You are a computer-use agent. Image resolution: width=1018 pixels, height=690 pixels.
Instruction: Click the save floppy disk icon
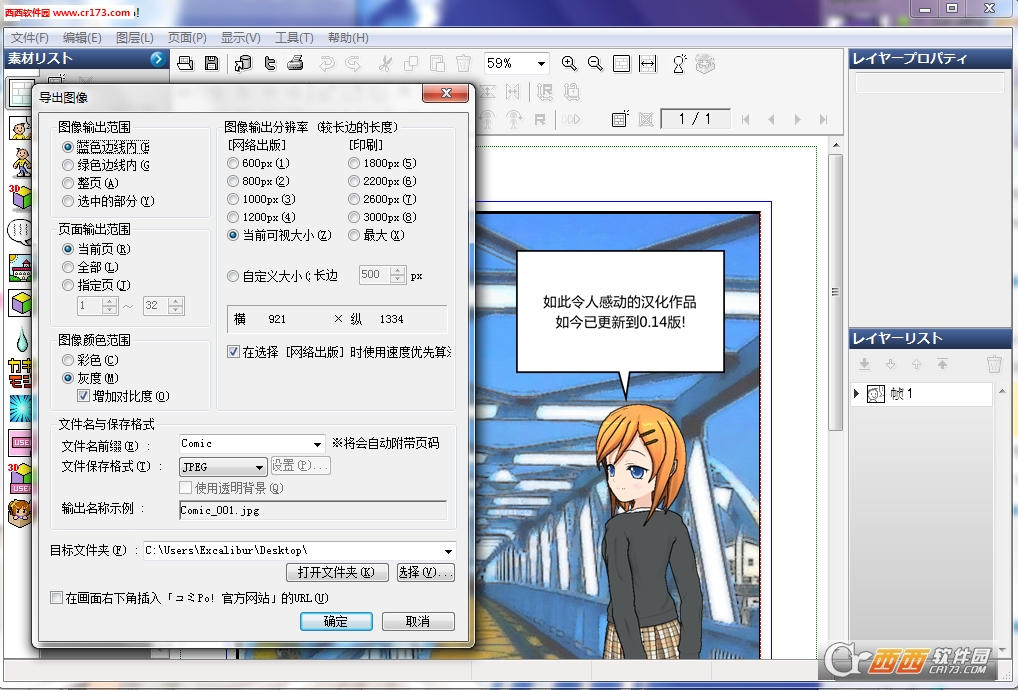pos(211,63)
